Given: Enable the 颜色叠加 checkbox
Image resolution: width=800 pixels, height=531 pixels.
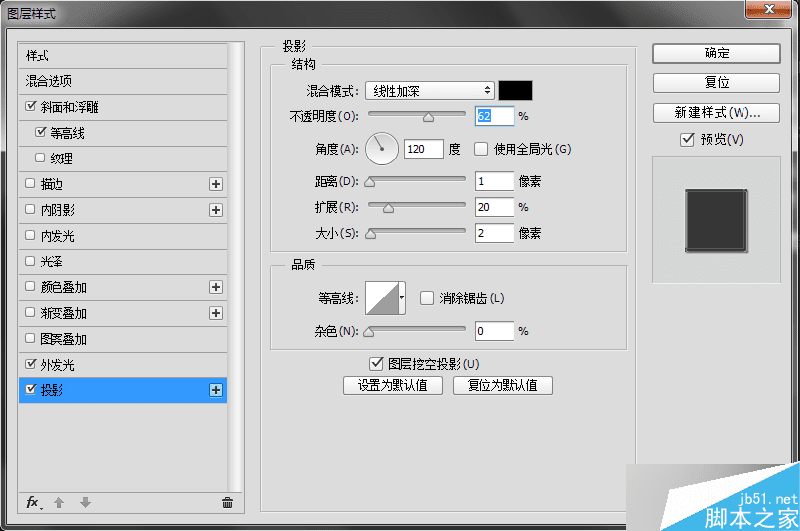Looking at the screenshot, I should click(x=30, y=286).
